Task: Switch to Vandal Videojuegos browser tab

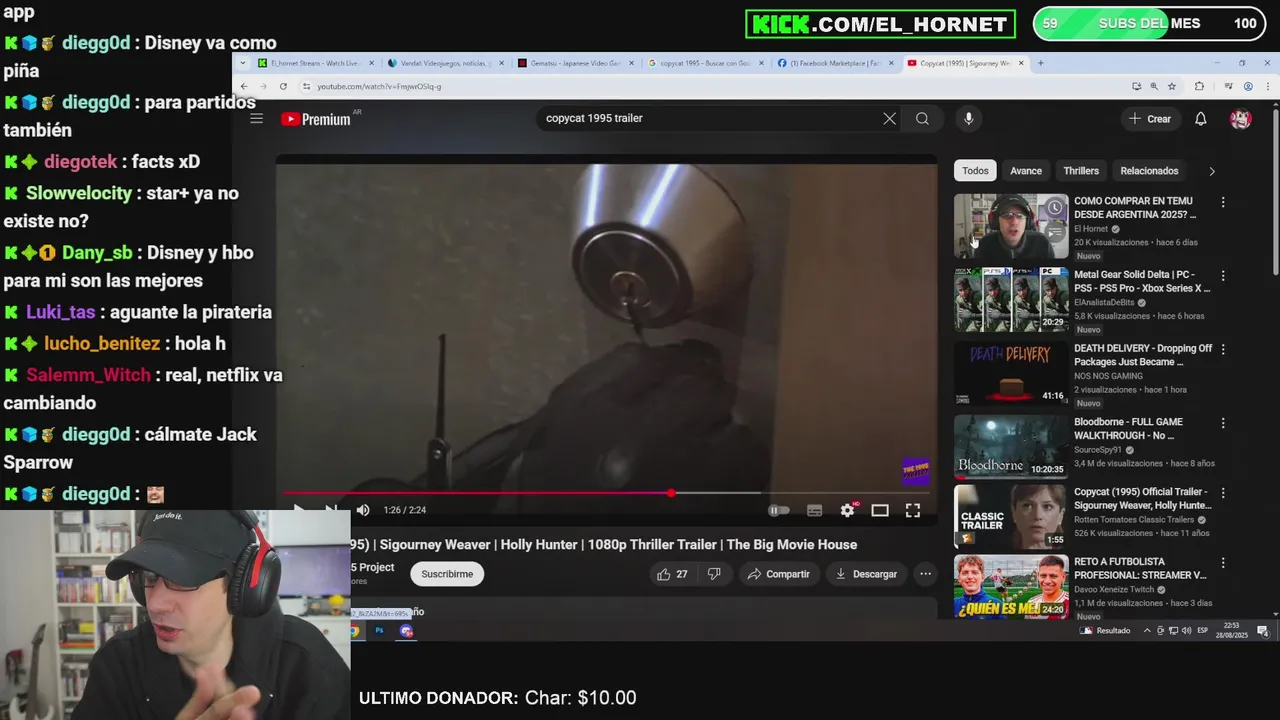Action: [x=445, y=63]
